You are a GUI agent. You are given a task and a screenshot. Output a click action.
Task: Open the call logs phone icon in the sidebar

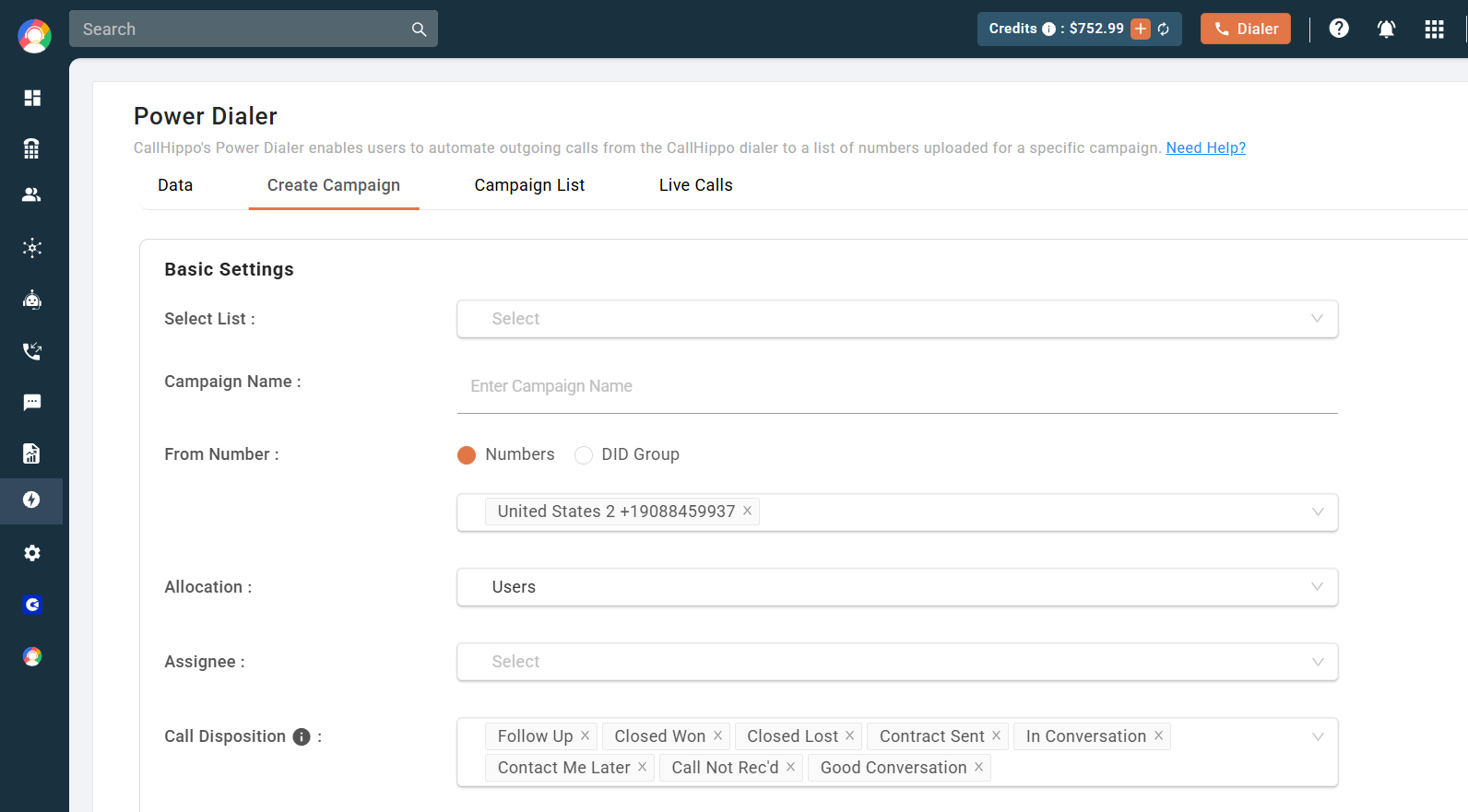point(32,350)
